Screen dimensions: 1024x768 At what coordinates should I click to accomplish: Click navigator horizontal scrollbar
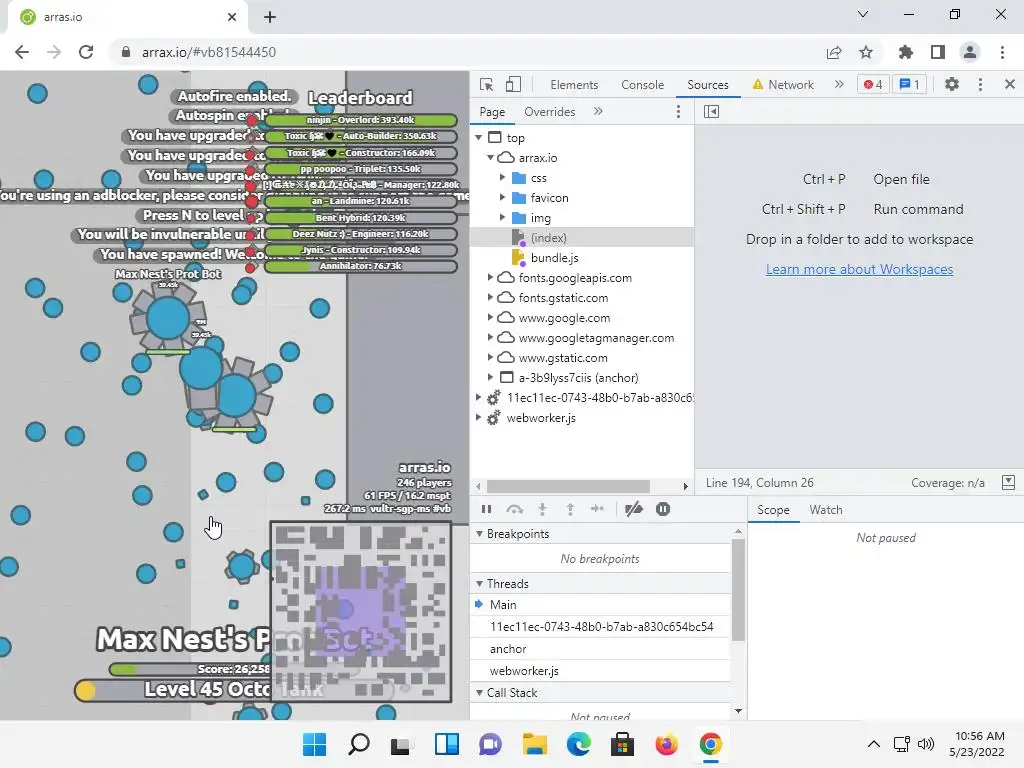(568, 487)
